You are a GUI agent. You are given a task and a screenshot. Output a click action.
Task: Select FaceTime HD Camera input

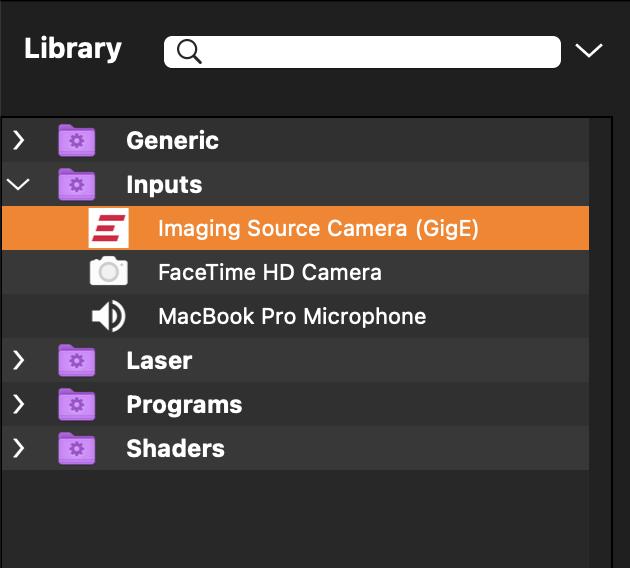tap(269, 272)
